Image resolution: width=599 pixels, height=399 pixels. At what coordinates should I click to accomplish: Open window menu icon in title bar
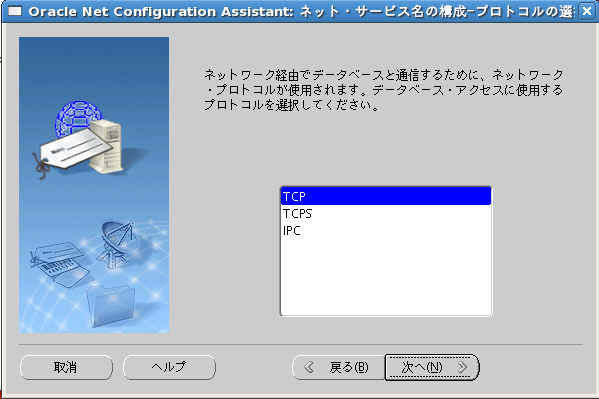pyautogui.click(x=15, y=11)
